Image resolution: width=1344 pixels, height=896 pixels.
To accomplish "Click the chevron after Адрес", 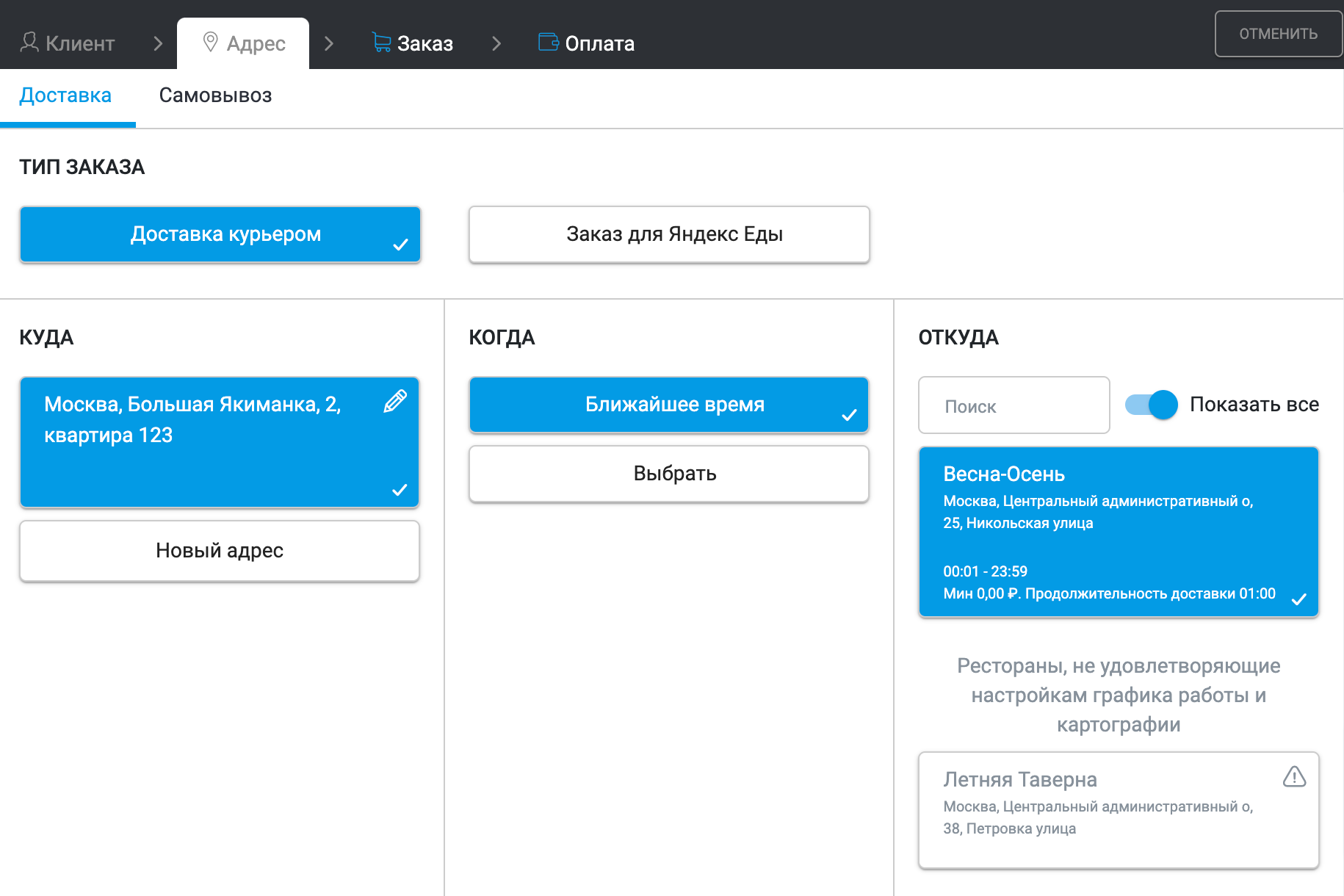I will [329, 43].
